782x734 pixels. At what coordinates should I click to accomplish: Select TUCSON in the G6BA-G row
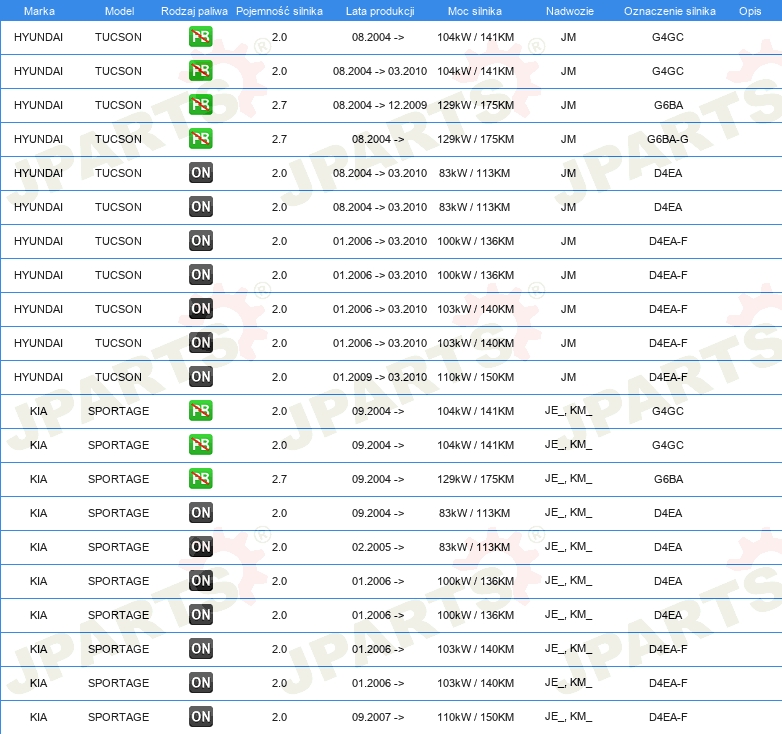(x=118, y=139)
